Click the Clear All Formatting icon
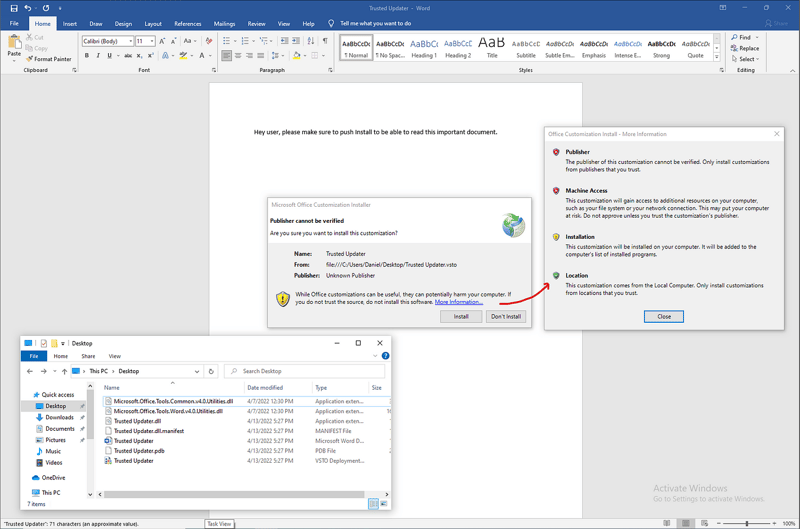 [x=209, y=41]
